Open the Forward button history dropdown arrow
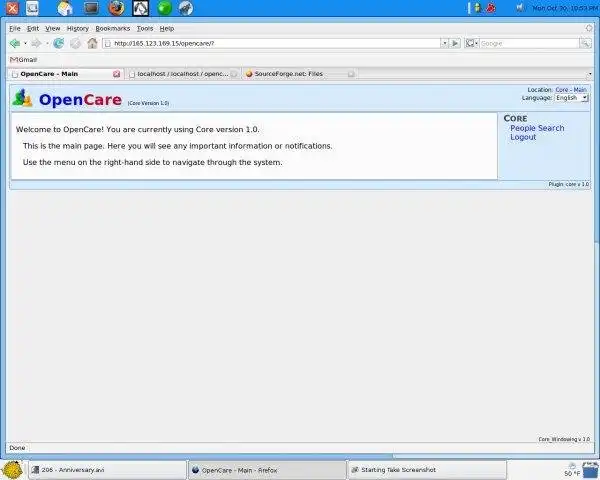Screen dimensions: 600x480 (47, 44)
